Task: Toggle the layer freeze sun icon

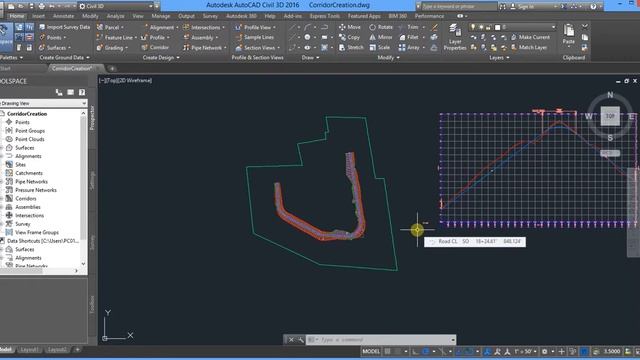Action: click(481, 27)
